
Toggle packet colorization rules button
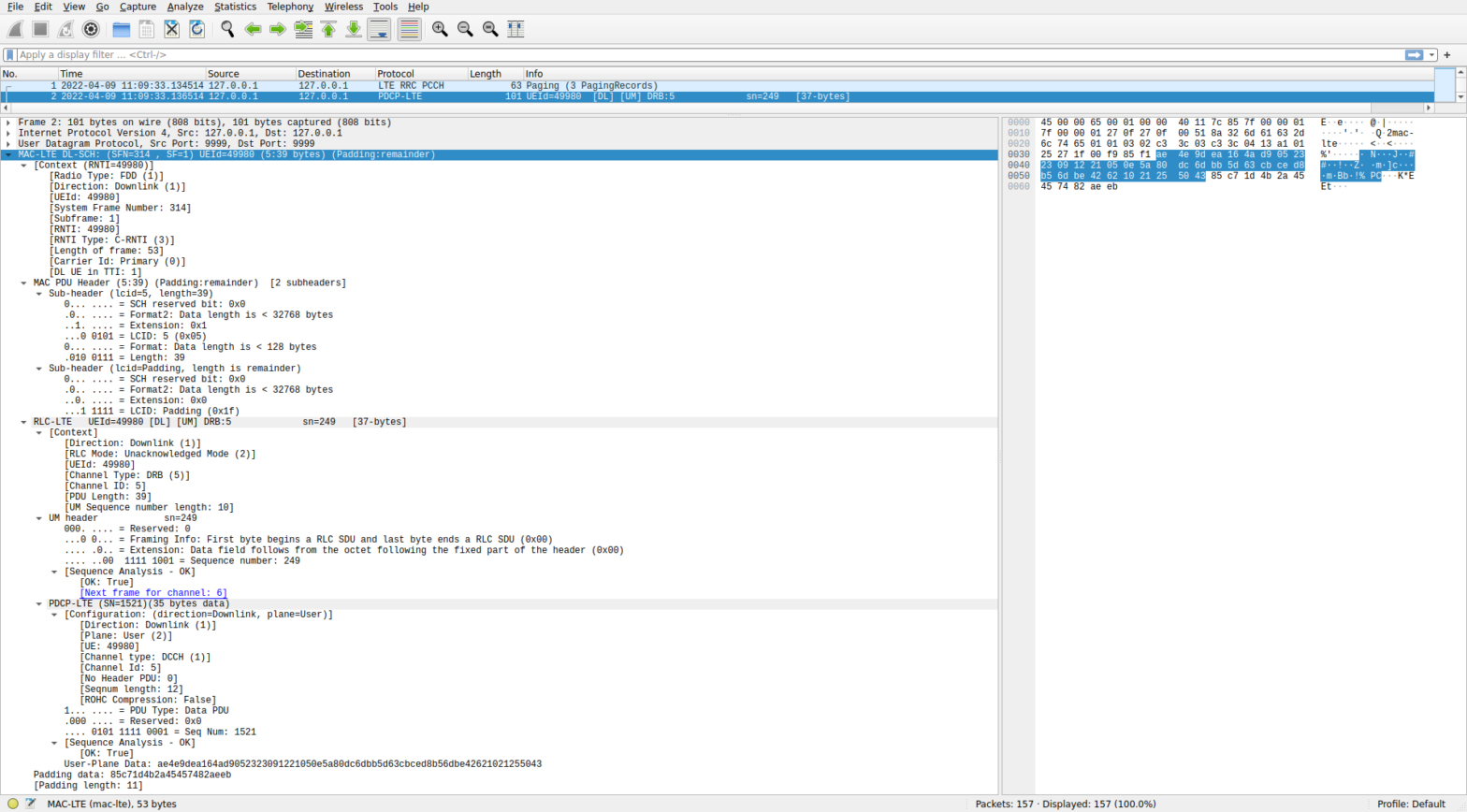coord(409,30)
